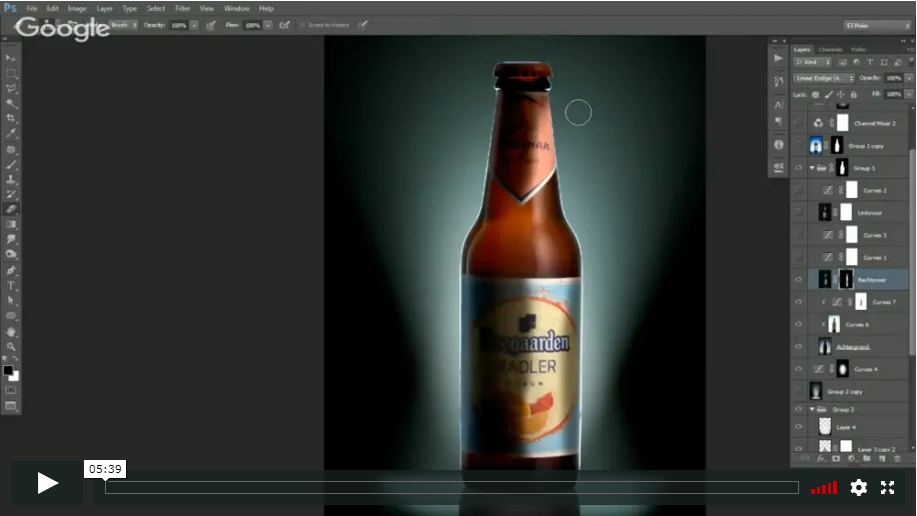Viewport: 917px width, 516px height.
Task: Select the Path Selection tool
Action: pyautogui.click(x=11, y=301)
